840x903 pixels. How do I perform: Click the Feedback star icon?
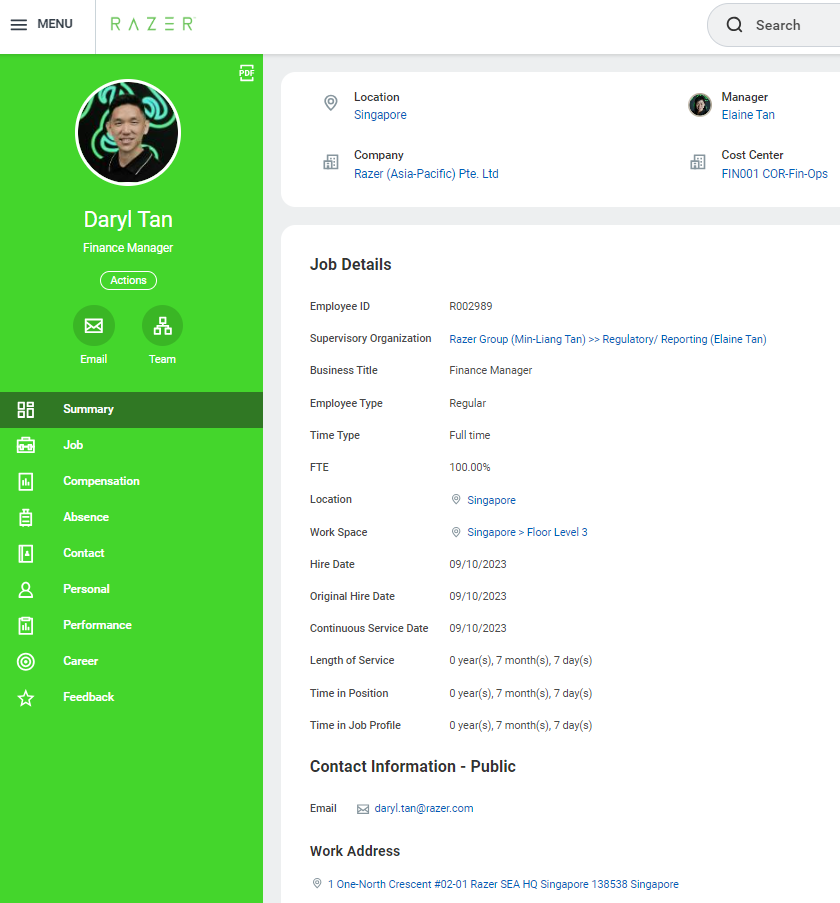(x=26, y=697)
